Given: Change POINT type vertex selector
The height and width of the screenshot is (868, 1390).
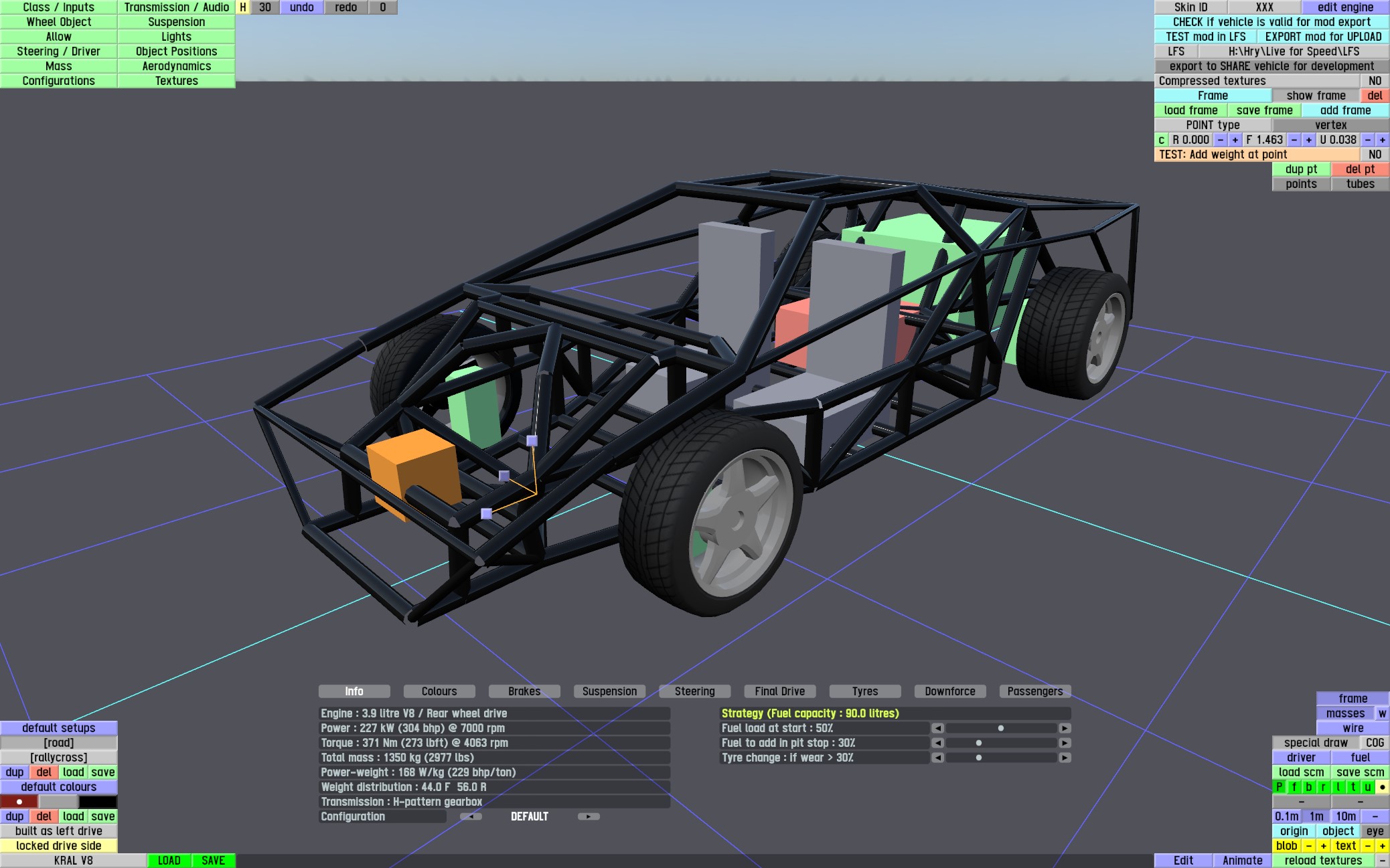Looking at the screenshot, I should 1330,125.
